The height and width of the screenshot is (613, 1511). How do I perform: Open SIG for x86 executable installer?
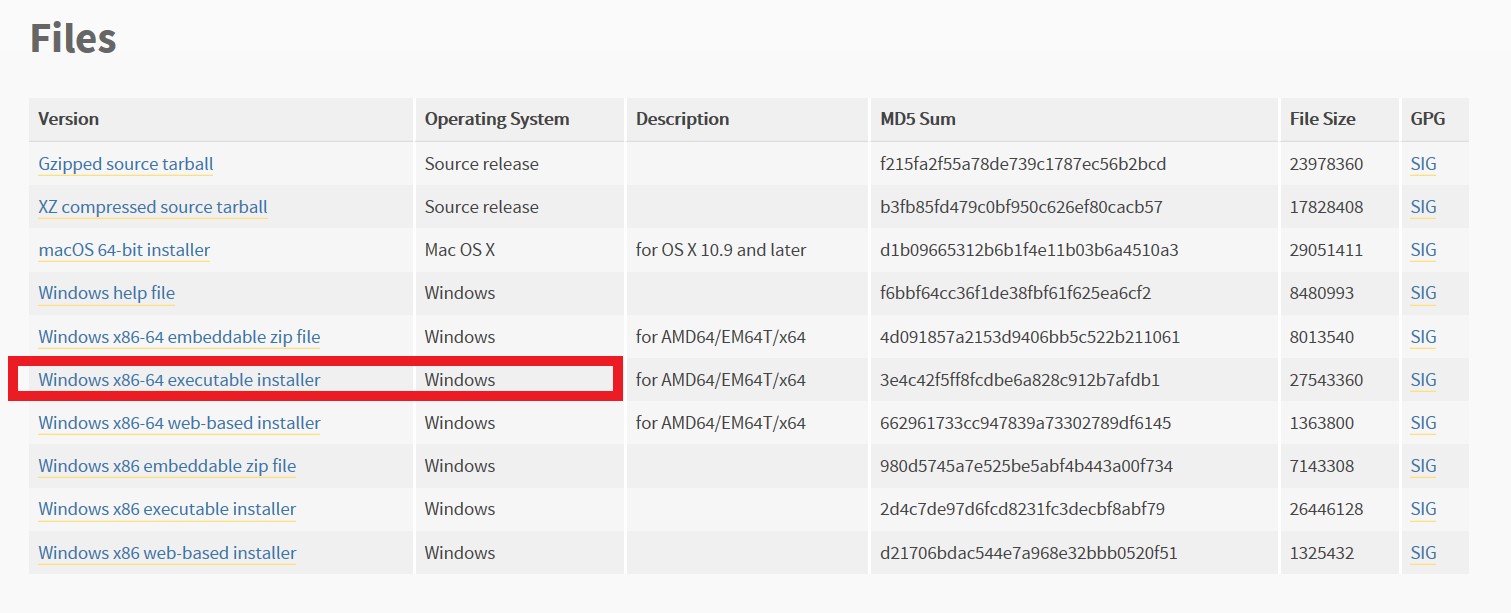click(1423, 509)
